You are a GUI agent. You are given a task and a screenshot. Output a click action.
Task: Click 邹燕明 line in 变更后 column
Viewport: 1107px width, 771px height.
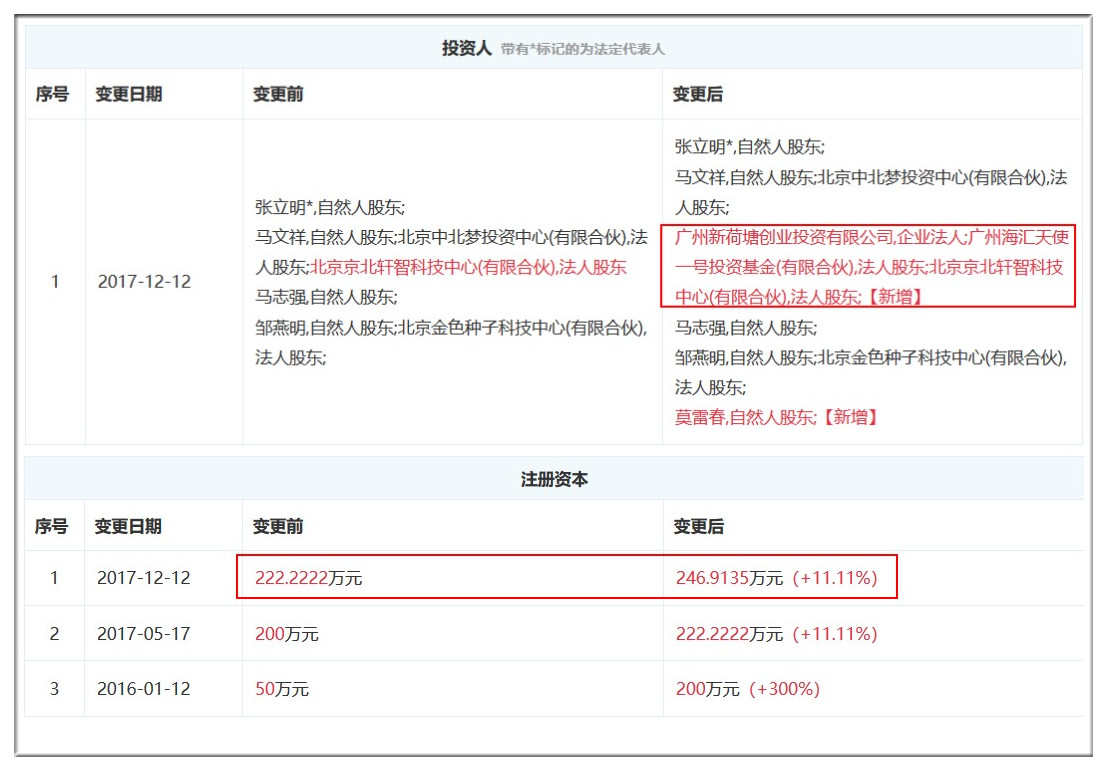[x=870, y=358]
